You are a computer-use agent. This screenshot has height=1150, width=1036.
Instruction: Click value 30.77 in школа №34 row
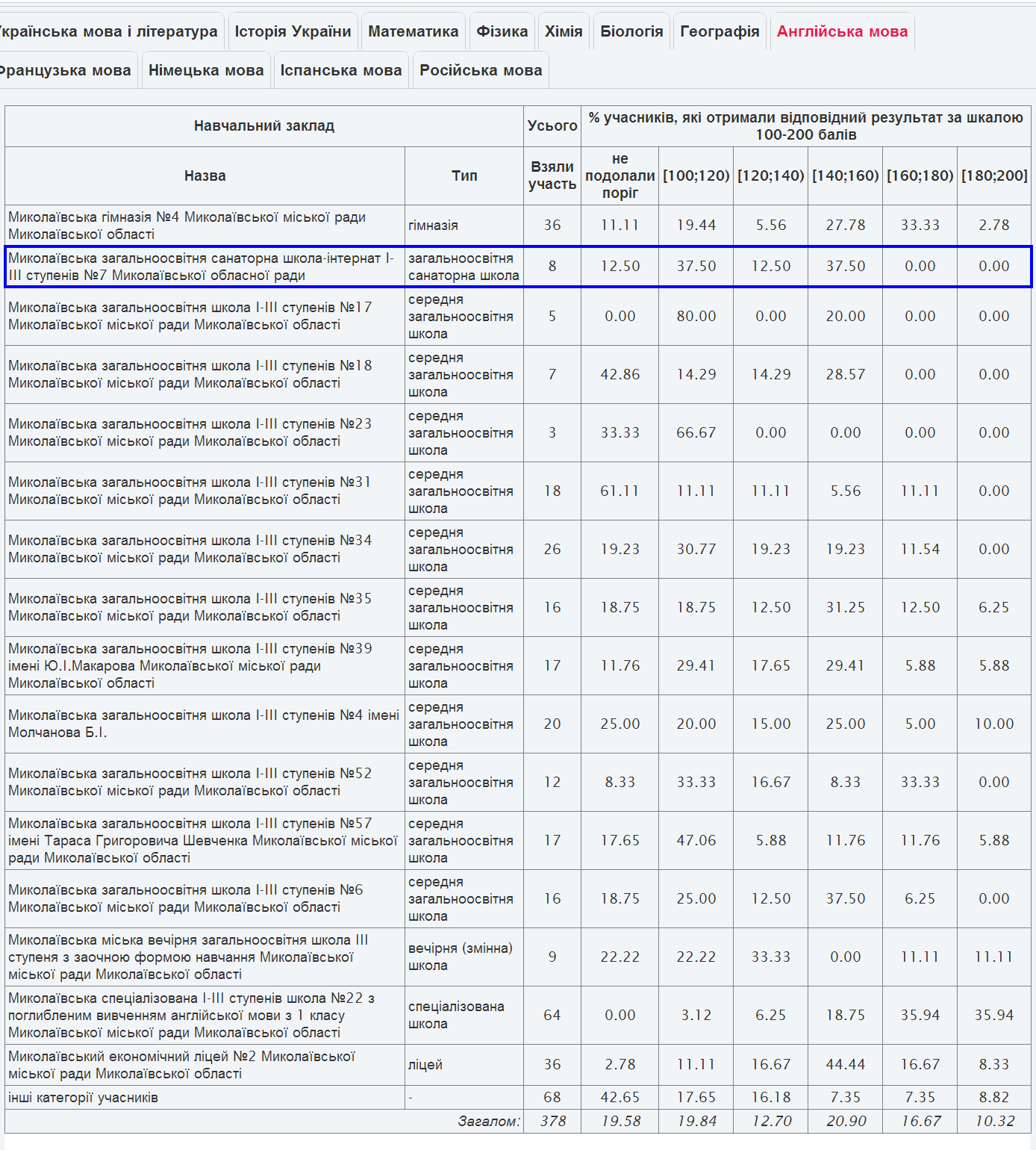pos(696,549)
